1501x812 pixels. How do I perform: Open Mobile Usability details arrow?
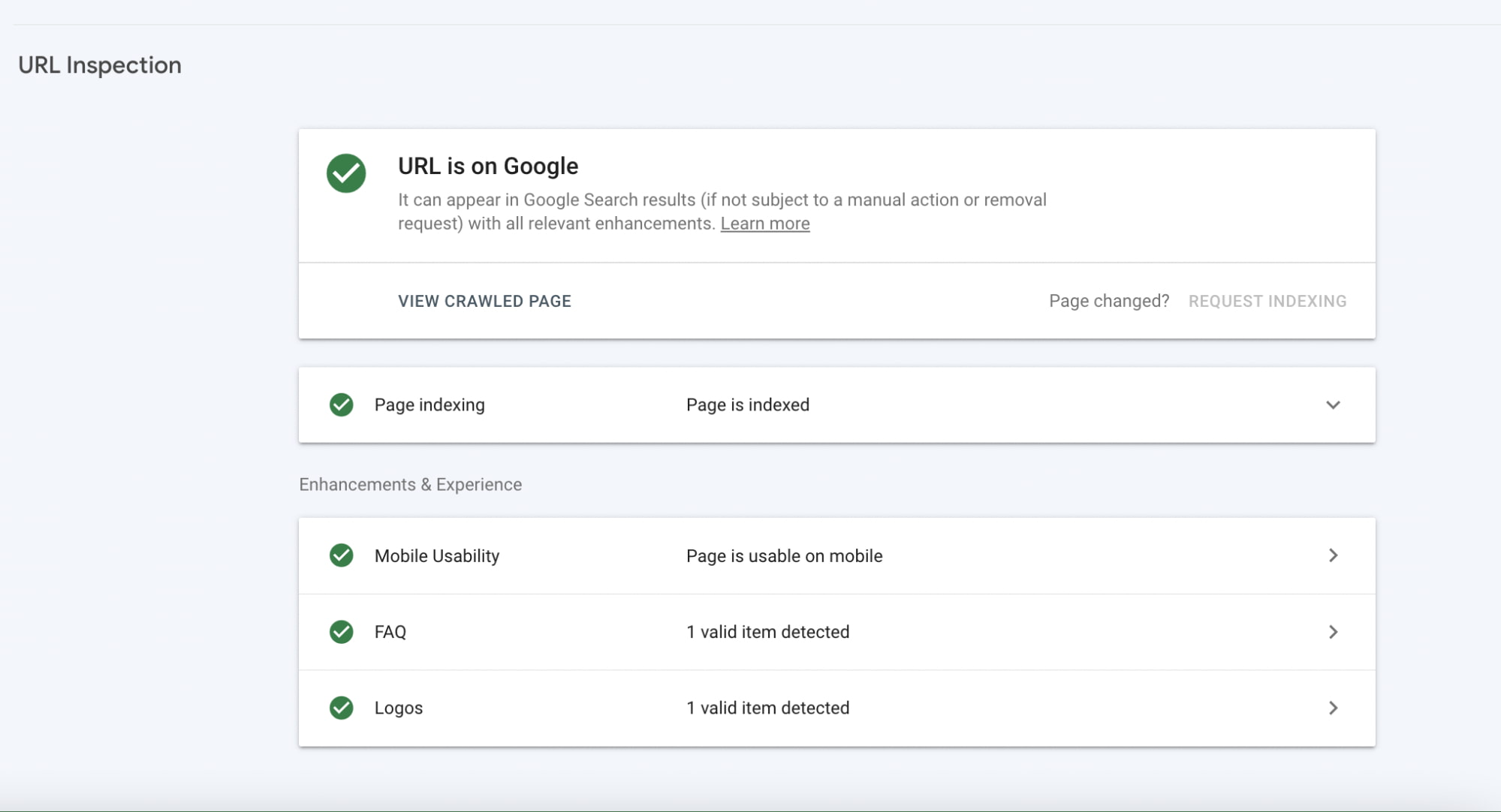pyautogui.click(x=1334, y=555)
